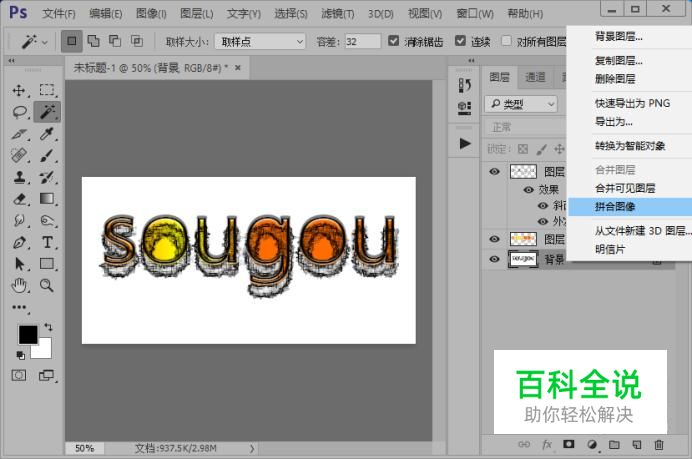
Task: Hide the bevel effect eye icon
Action: click(543, 206)
